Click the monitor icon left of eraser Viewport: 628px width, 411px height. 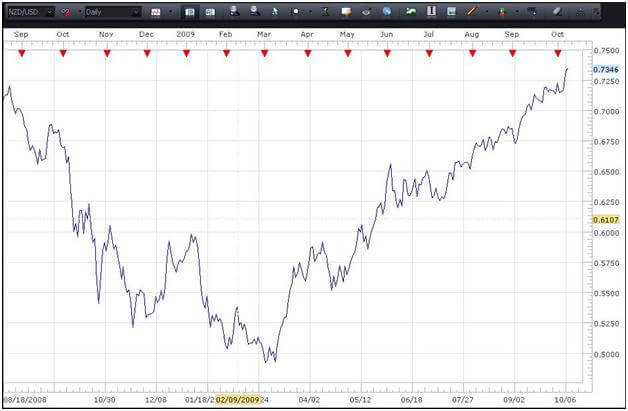point(531,12)
